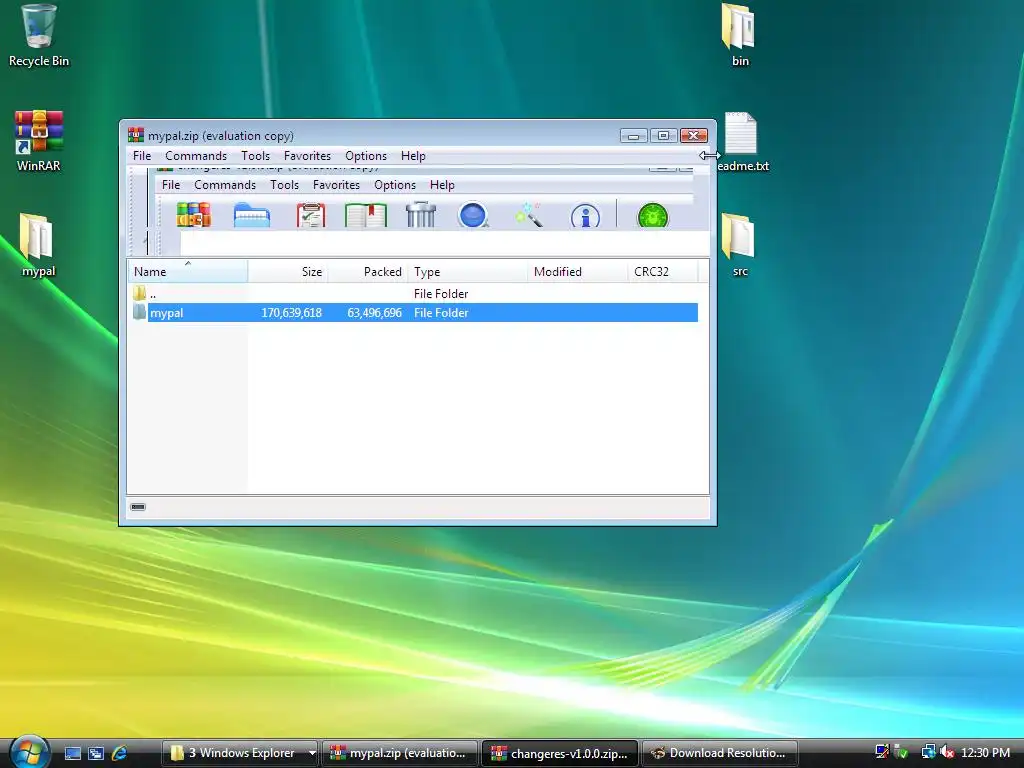Open Commands menu in mypal.zip title menu bar
The image size is (1024, 768).
tap(196, 155)
